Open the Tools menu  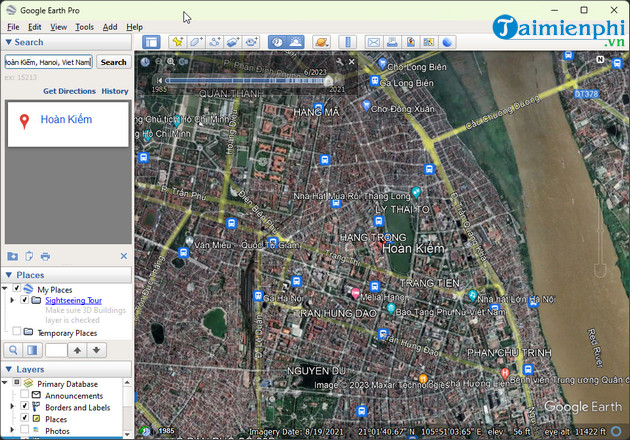point(85,27)
